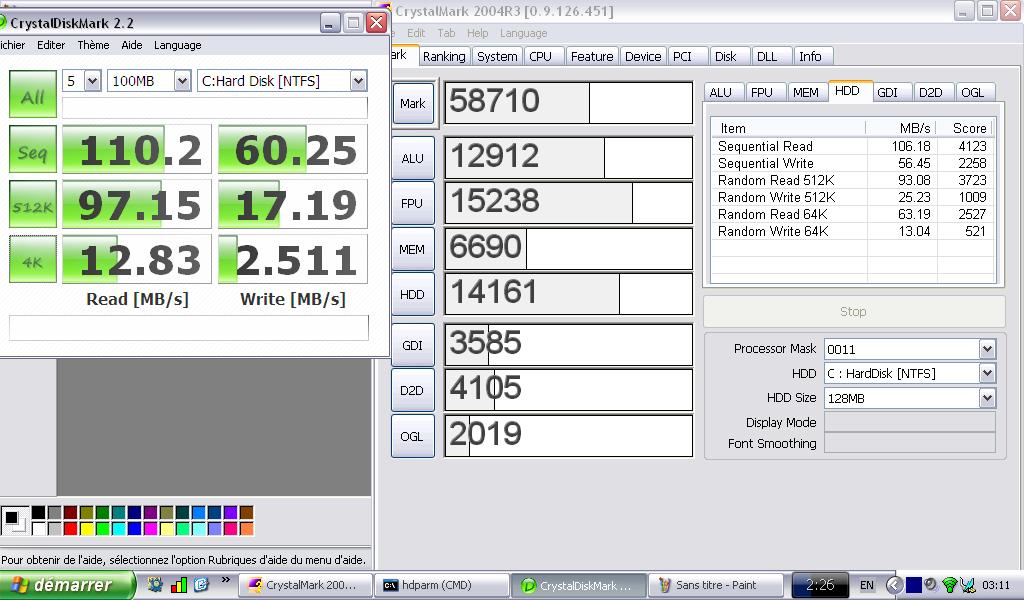
Task: Switch to the Device tab in CrystalMark
Action: tap(643, 56)
